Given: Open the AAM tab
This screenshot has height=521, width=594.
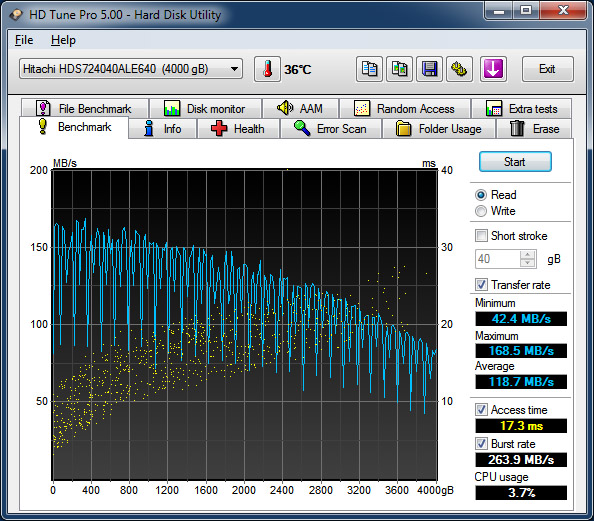Looking at the screenshot, I should pyautogui.click(x=300, y=108).
